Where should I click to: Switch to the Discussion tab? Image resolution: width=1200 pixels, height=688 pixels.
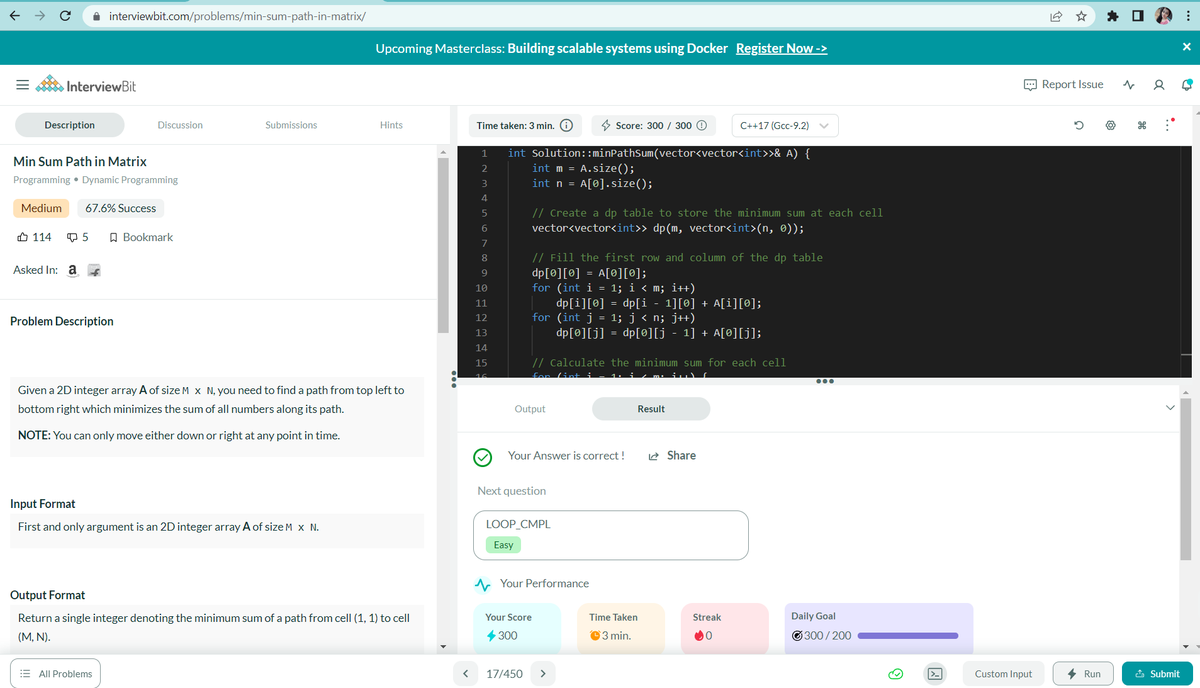(180, 125)
